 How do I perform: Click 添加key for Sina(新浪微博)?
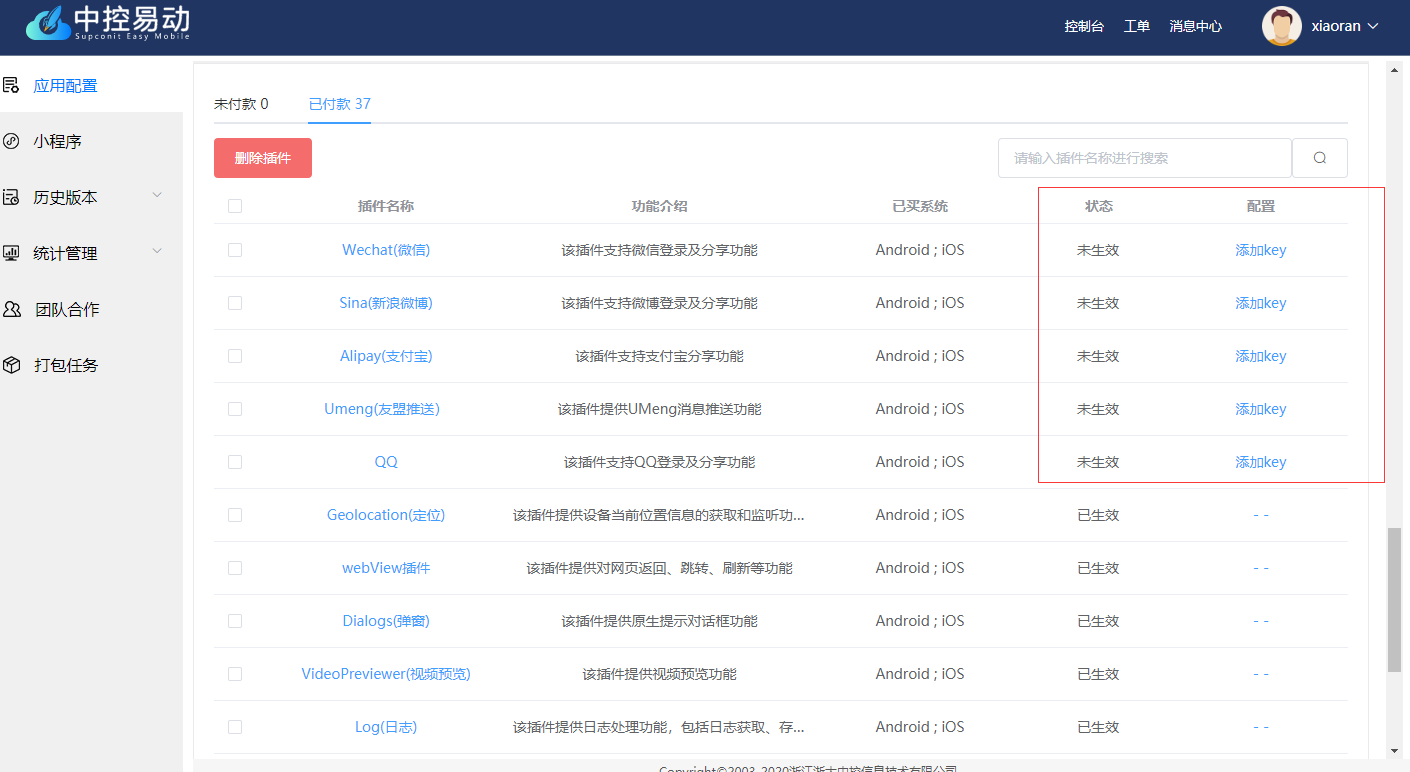[x=1261, y=303]
